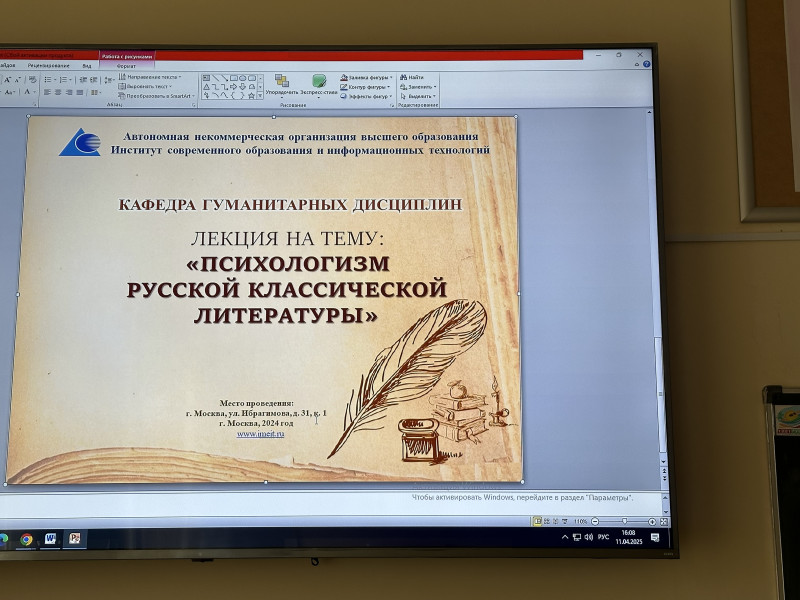Open Convert to SmartArt dropdown
This screenshot has width=800, height=600.
pyautogui.click(x=157, y=95)
